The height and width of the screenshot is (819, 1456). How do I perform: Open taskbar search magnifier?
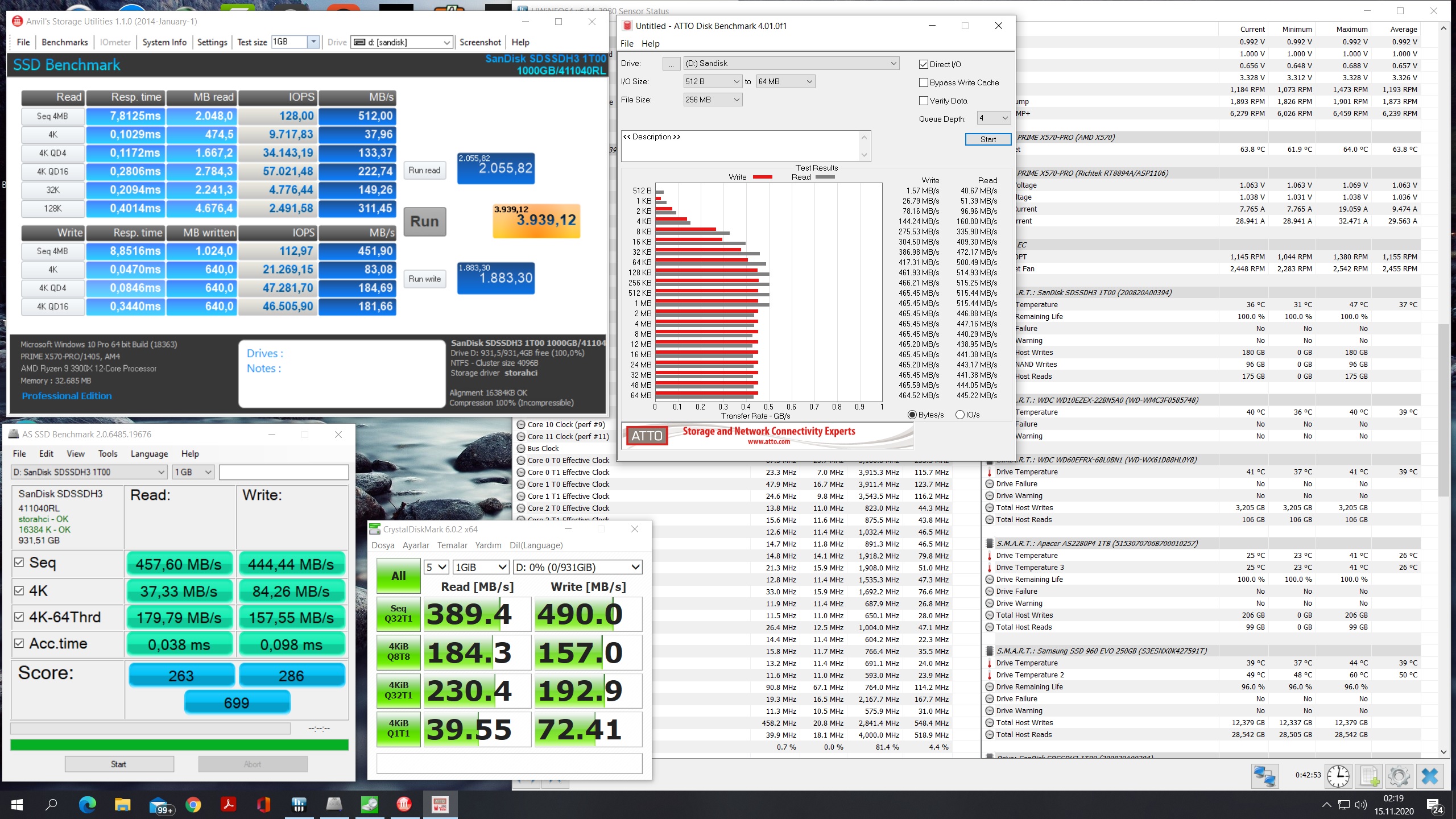pyautogui.click(x=51, y=805)
